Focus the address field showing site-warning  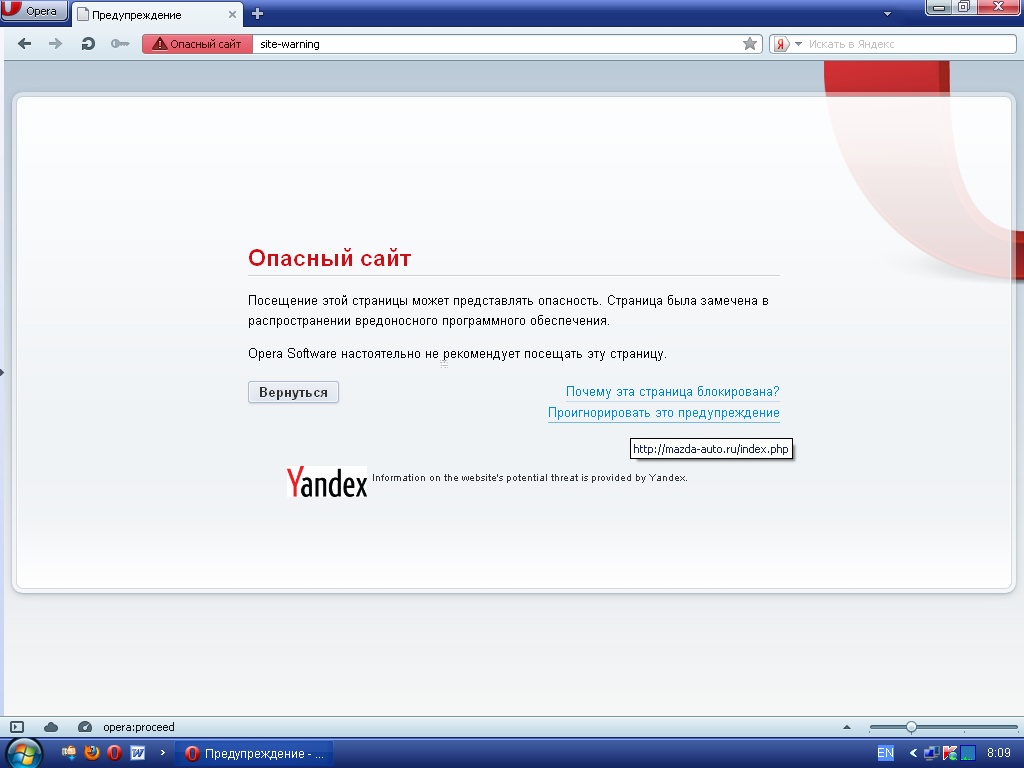pyautogui.click(x=496, y=44)
